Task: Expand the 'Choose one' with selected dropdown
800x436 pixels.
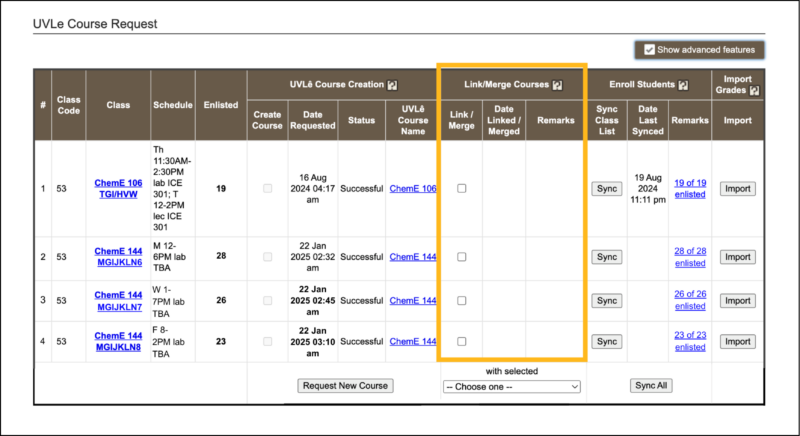Action: [511, 387]
